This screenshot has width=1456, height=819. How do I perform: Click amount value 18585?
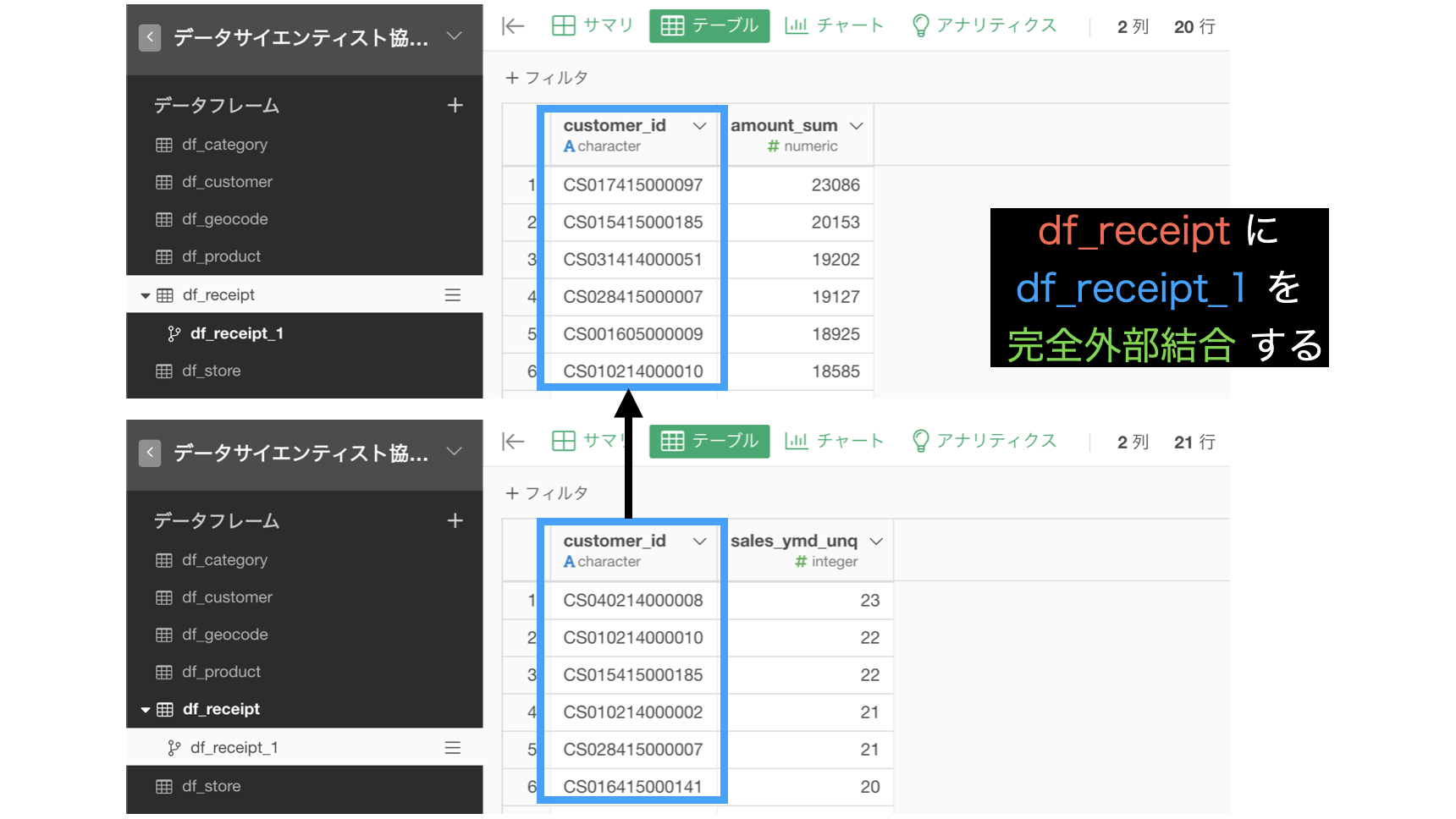click(836, 371)
